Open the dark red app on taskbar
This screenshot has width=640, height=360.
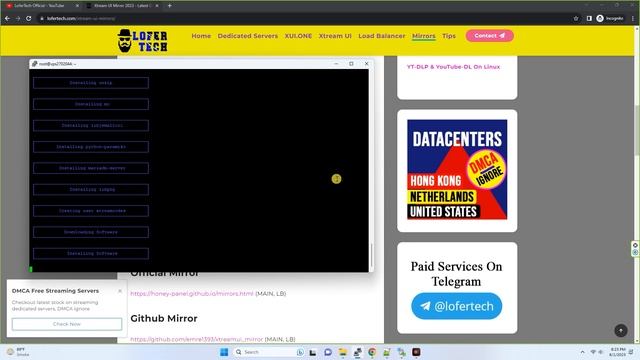416,352
